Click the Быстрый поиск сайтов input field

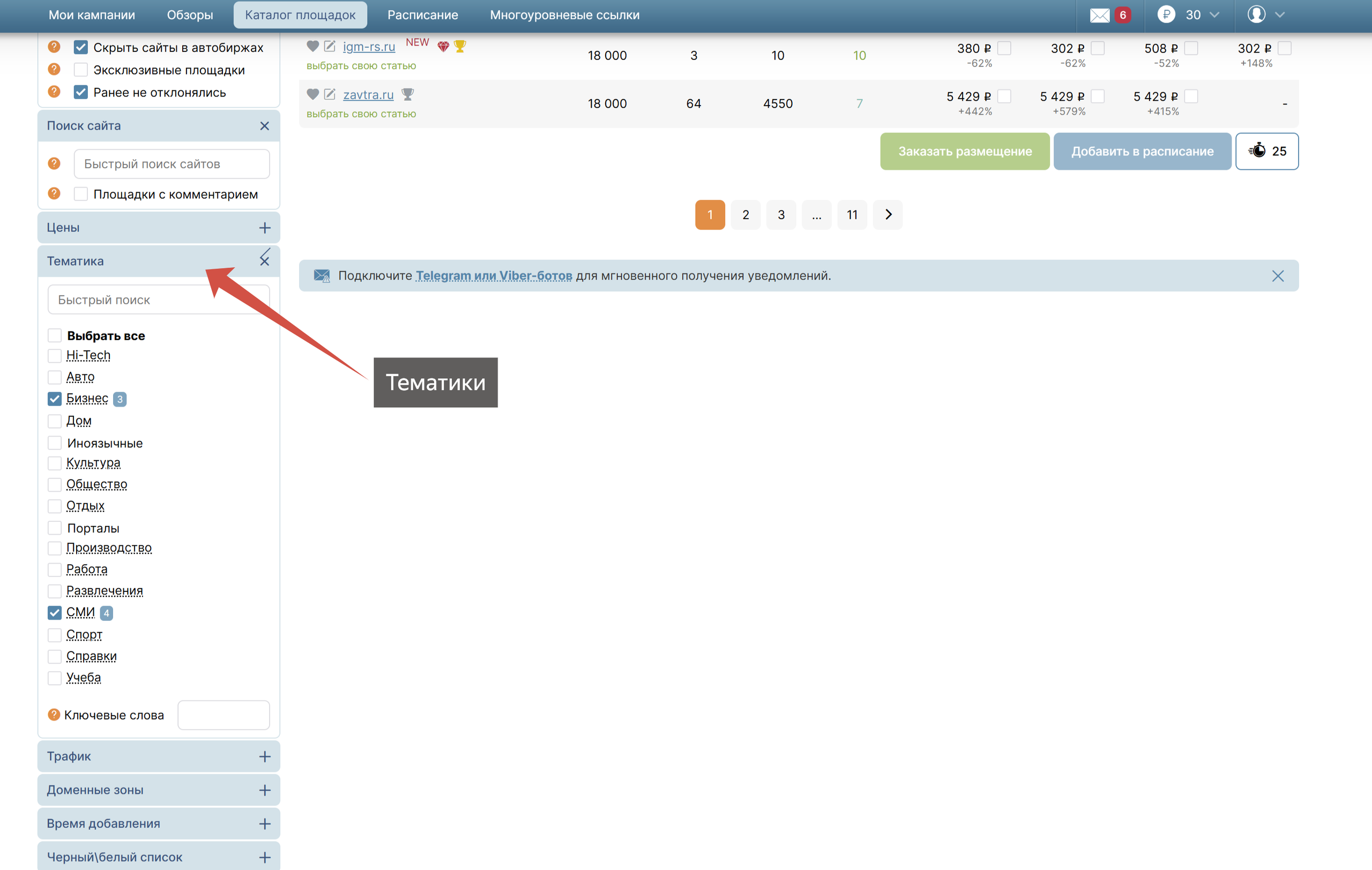click(x=171, y=164)
